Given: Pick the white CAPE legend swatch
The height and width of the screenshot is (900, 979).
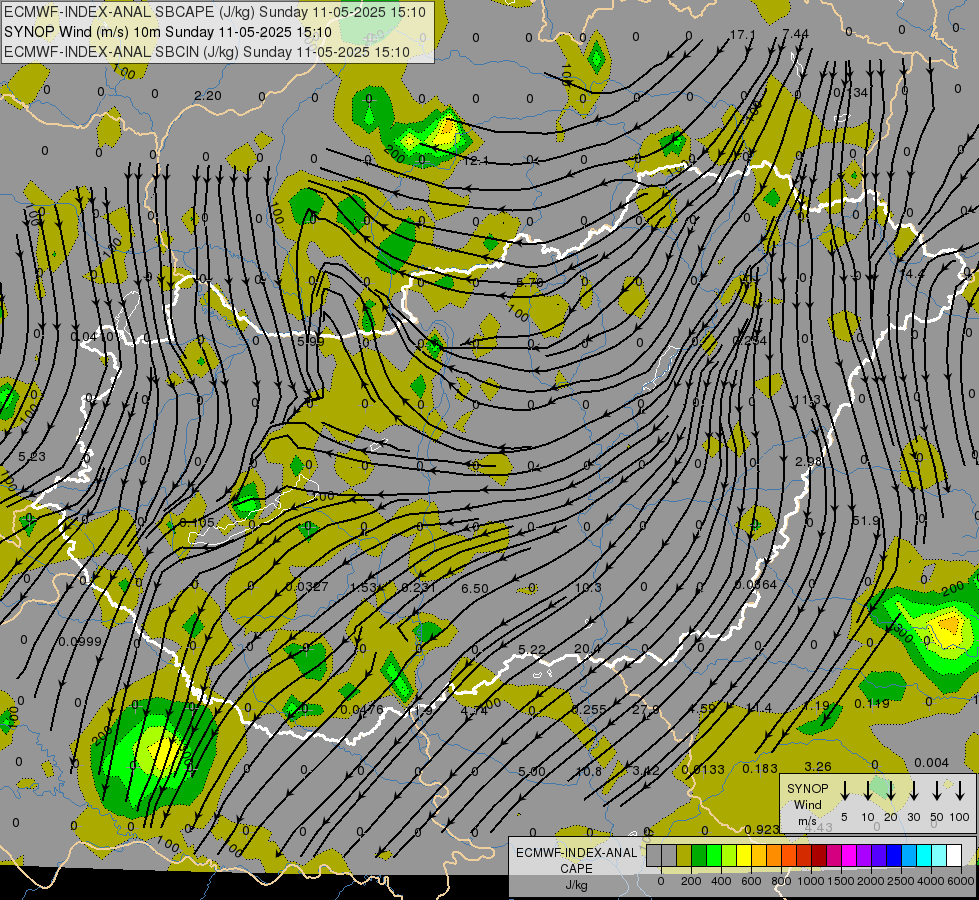Looking at the screenshot, I should click(x=953, y=855).
